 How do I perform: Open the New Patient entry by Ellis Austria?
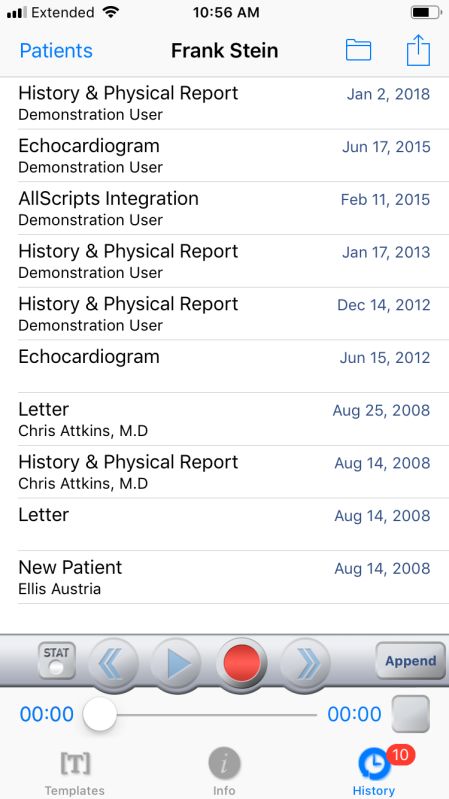point(224,577)
